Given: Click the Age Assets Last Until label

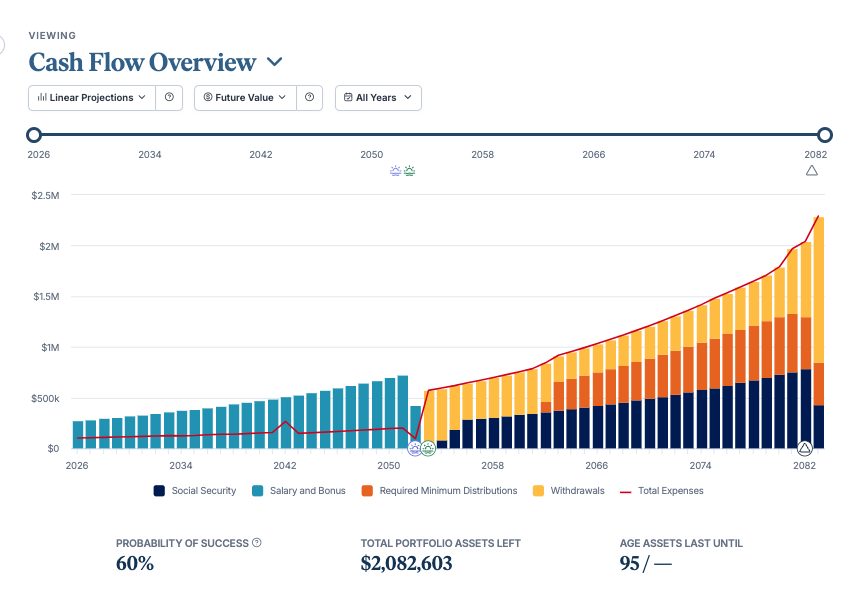Looking at the screenshot, I should pos(681,543).
